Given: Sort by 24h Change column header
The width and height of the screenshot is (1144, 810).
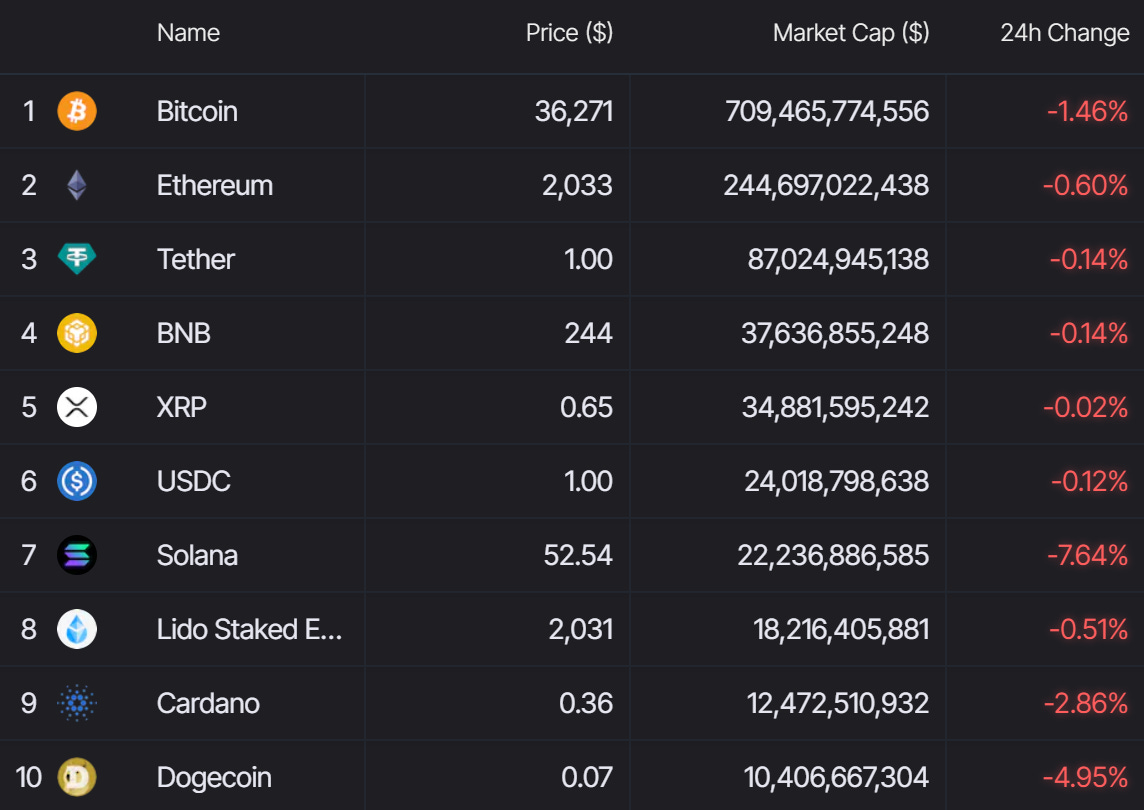Looking at the screenshot, I should point(1064,33).
